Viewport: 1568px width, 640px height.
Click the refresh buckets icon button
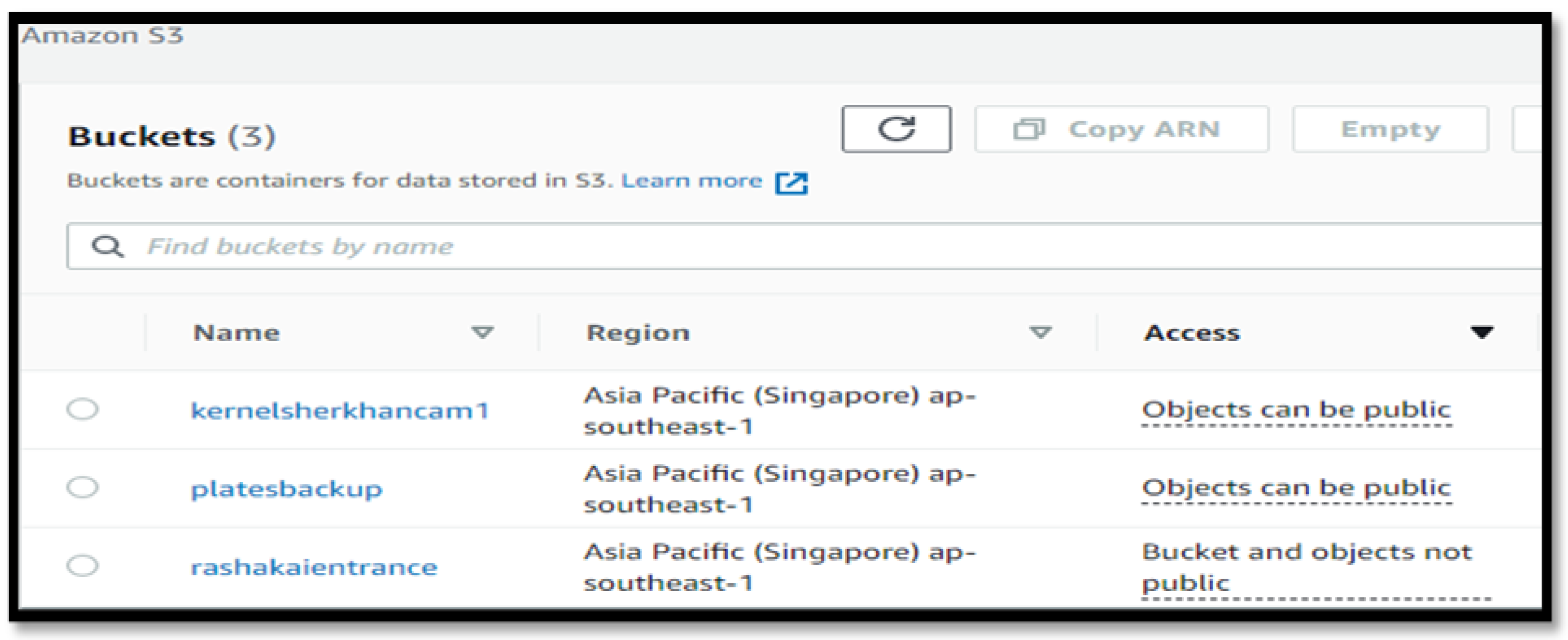point(896,129)
